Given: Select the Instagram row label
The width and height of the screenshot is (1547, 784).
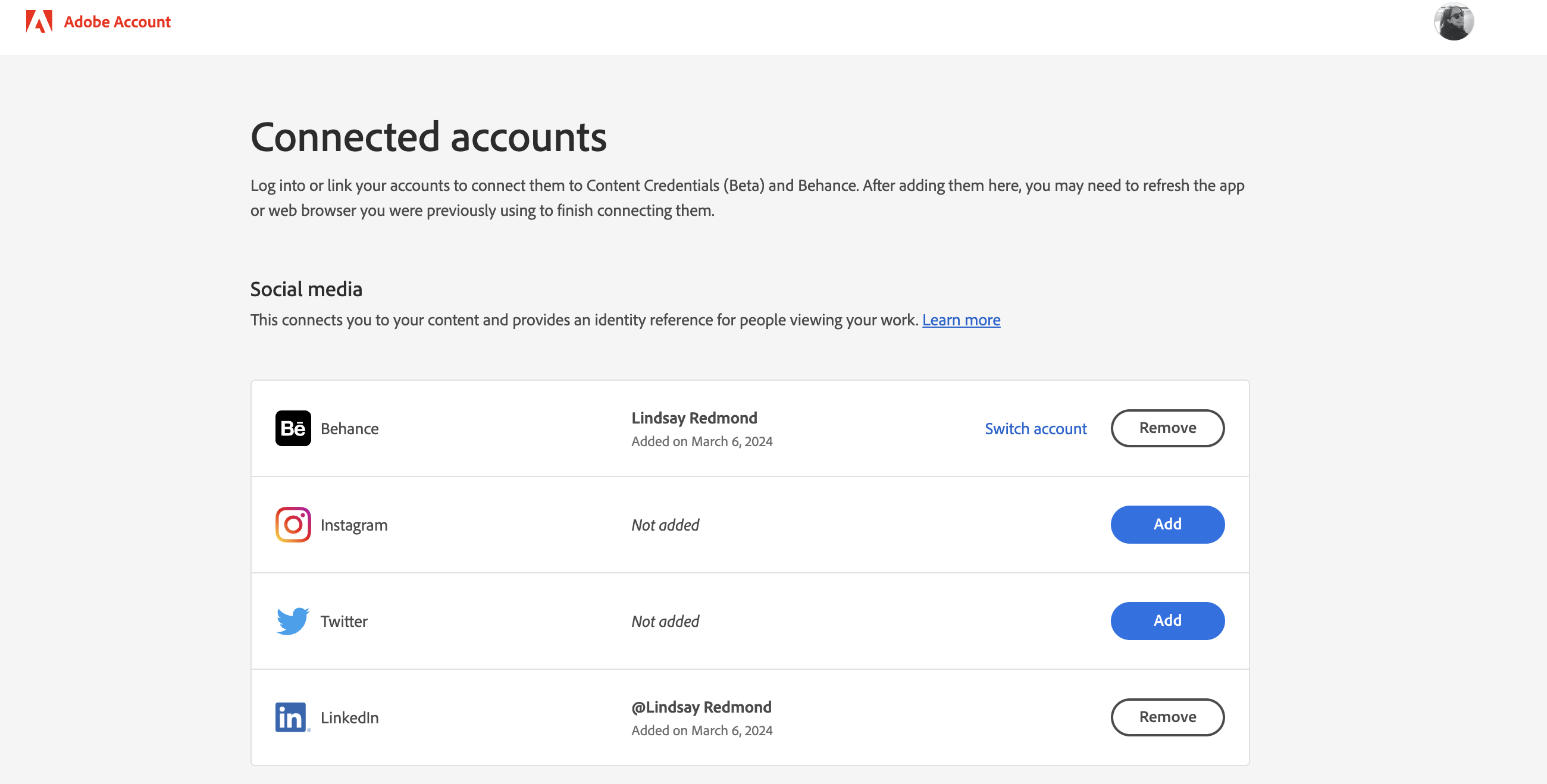Looking at the screenshot, I should click(353, 525).
